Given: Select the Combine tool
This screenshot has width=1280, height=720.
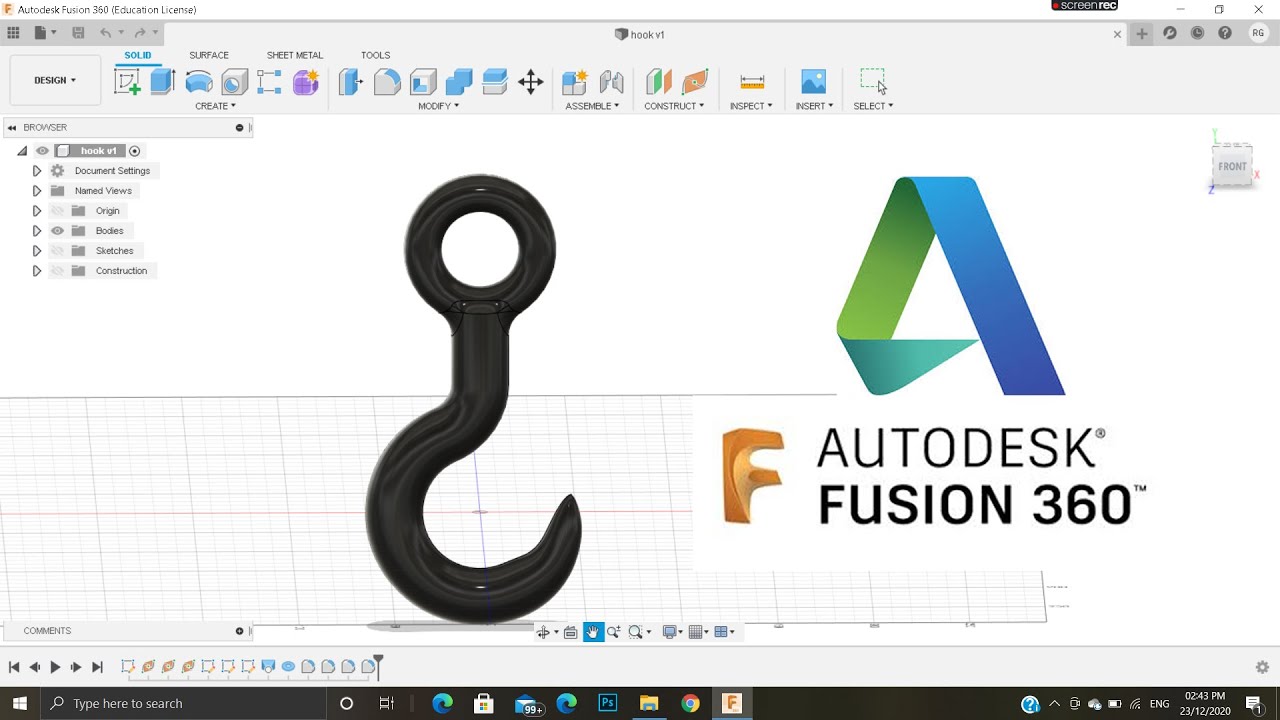Looking at the screenshot, I should click(459, 82).
